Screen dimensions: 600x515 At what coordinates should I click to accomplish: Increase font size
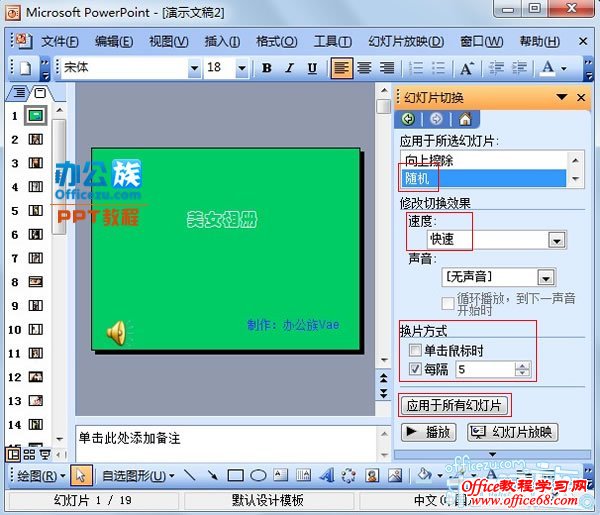466,68
